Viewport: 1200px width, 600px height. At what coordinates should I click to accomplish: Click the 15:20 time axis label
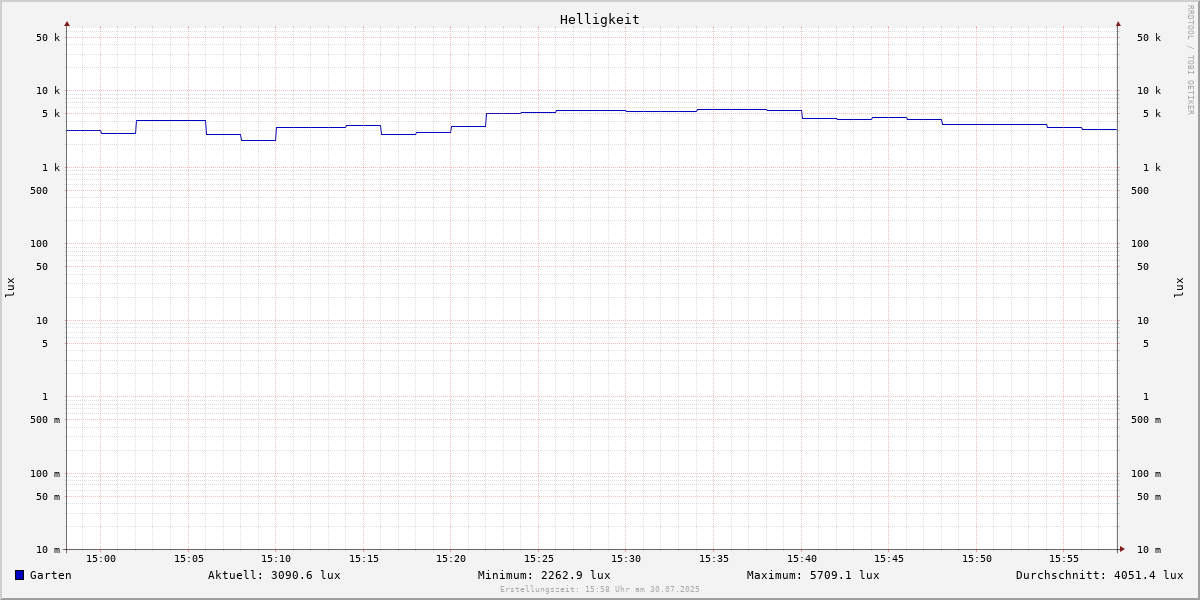pos(451,559)
